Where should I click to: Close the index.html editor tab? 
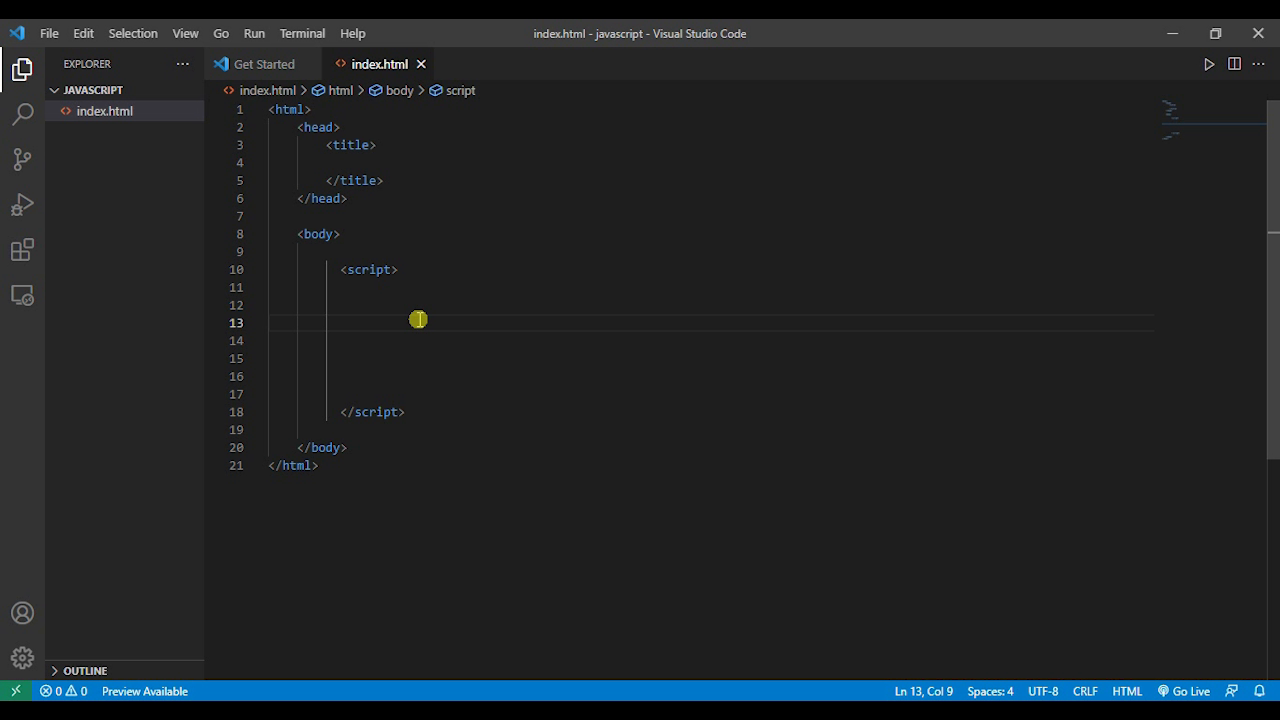pos(421,64)
